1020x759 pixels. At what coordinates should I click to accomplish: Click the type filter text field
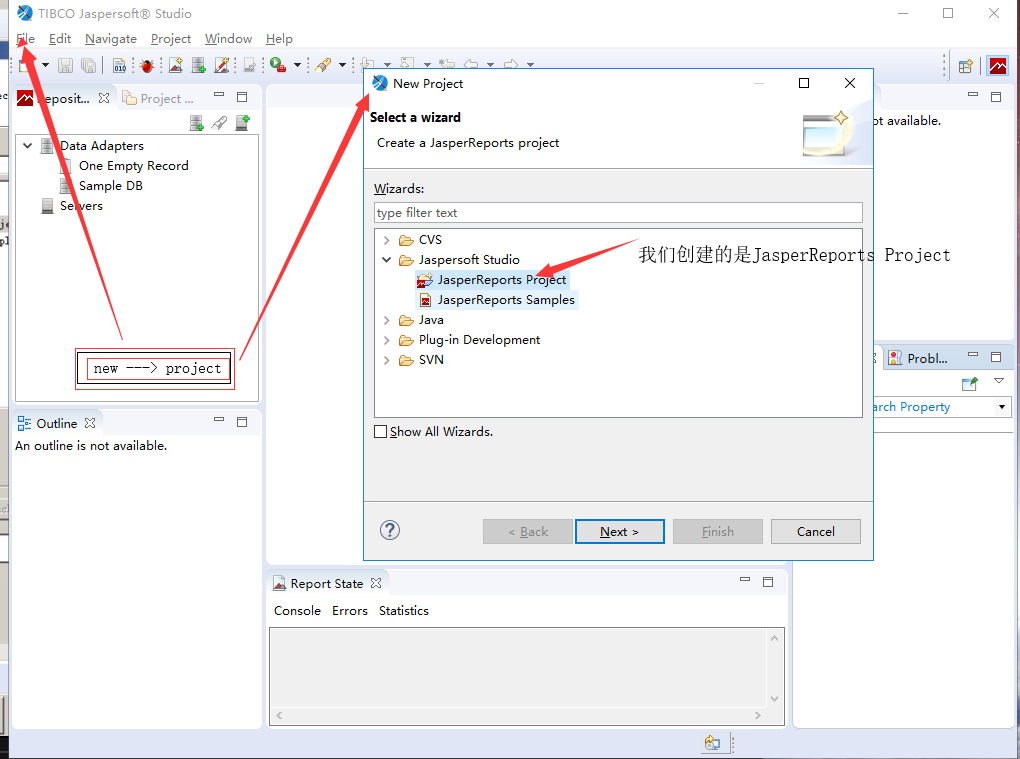(618, 213)
